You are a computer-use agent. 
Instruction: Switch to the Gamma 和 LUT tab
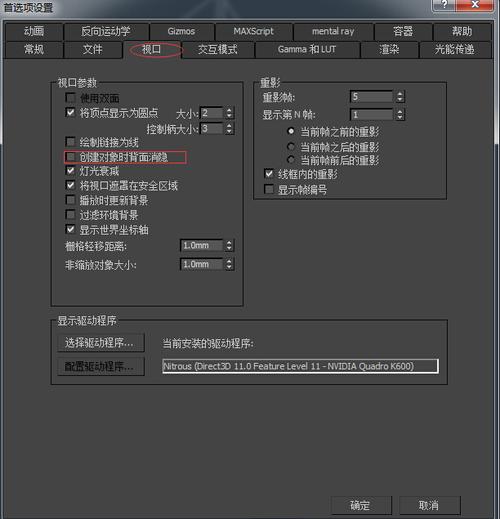tap(307, 50)
